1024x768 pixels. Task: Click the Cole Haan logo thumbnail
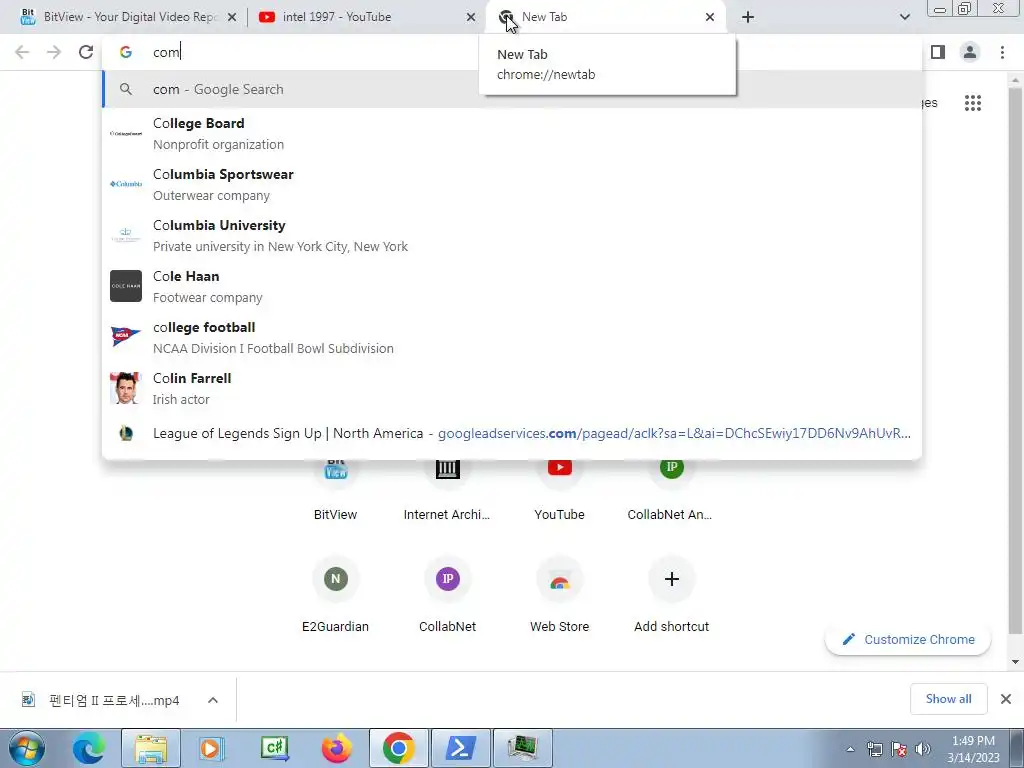pos(125,286)
